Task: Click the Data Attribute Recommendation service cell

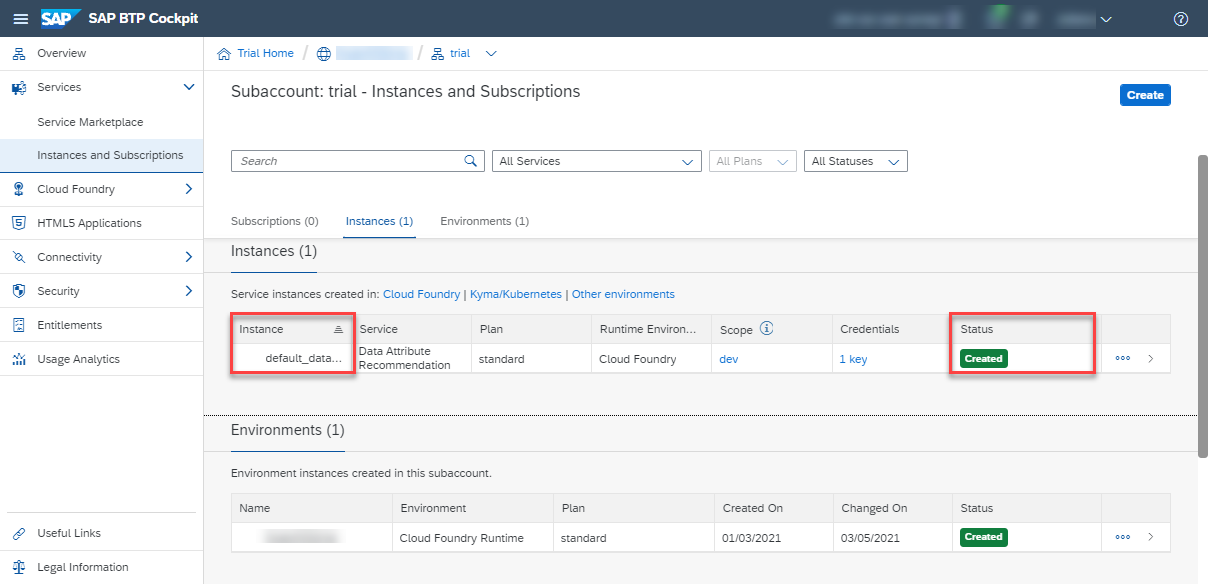Action: click(411, 358)
